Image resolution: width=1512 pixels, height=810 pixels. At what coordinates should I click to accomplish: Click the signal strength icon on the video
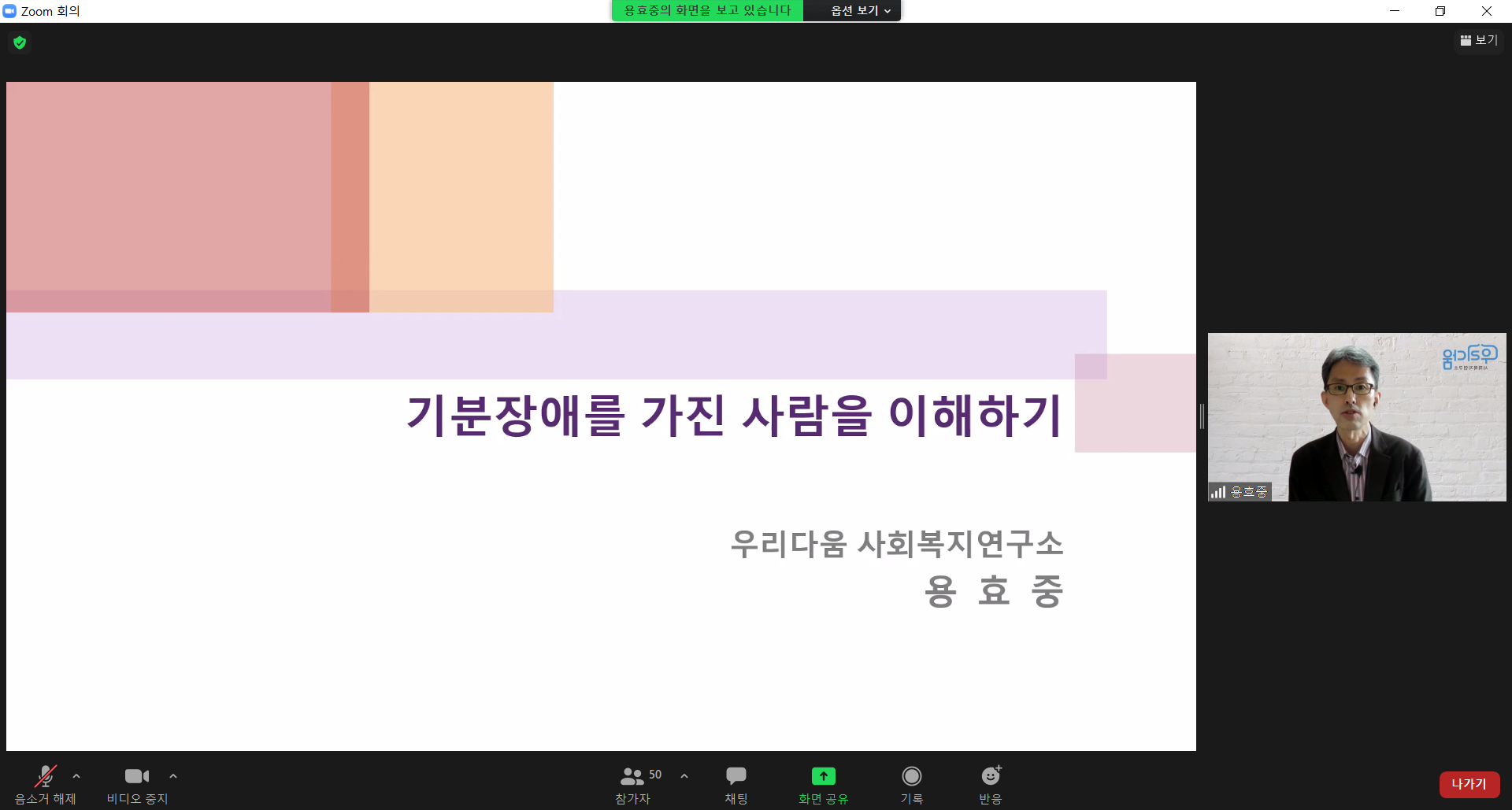tap(1218, 492)
